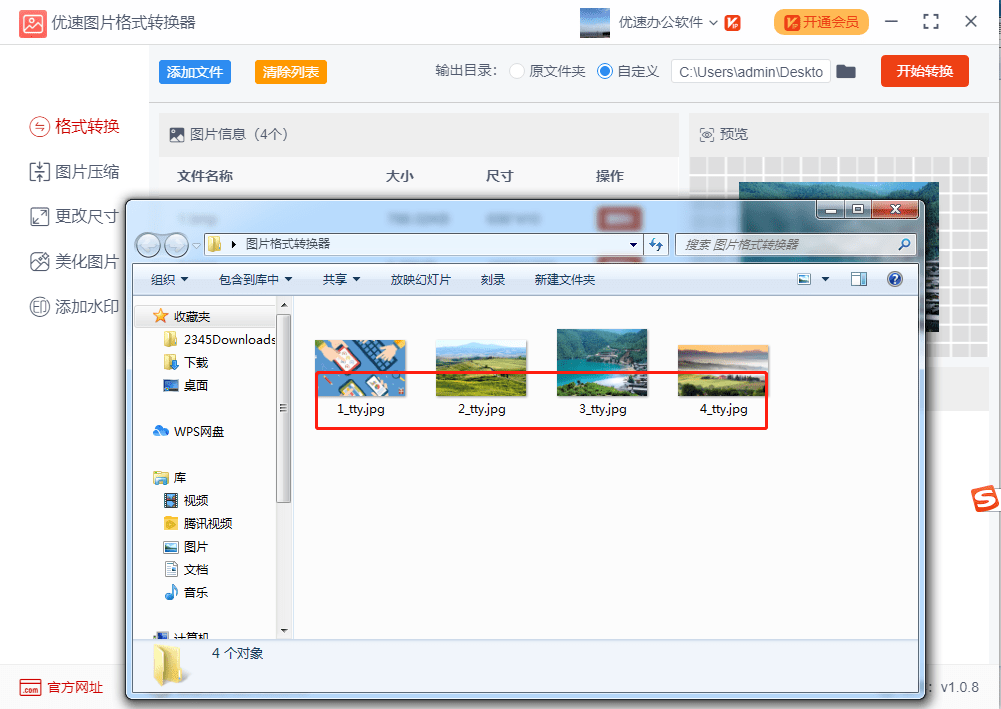Select the 原文件夹 radio option

click(x=517, y=71)
